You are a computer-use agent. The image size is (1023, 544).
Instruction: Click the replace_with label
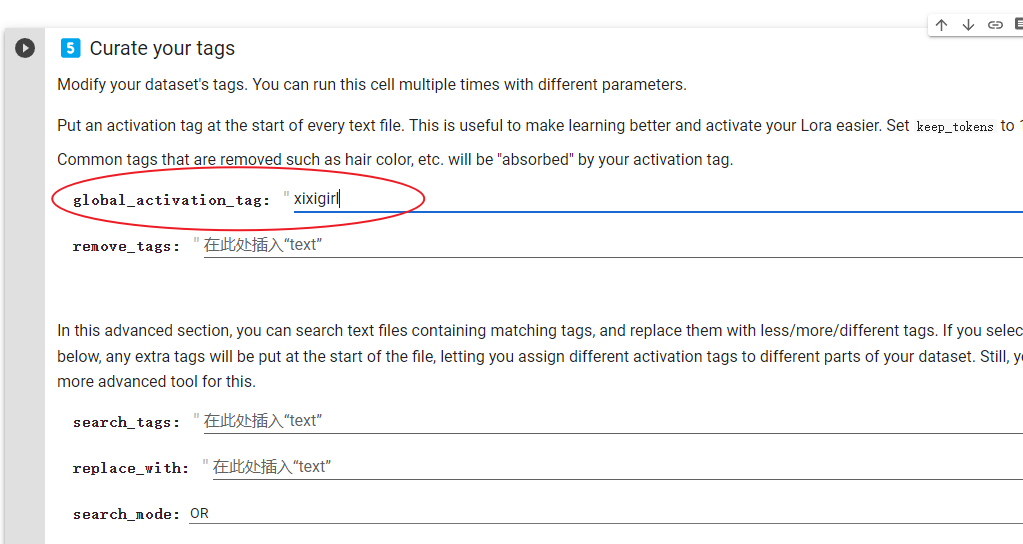(131, 468)
